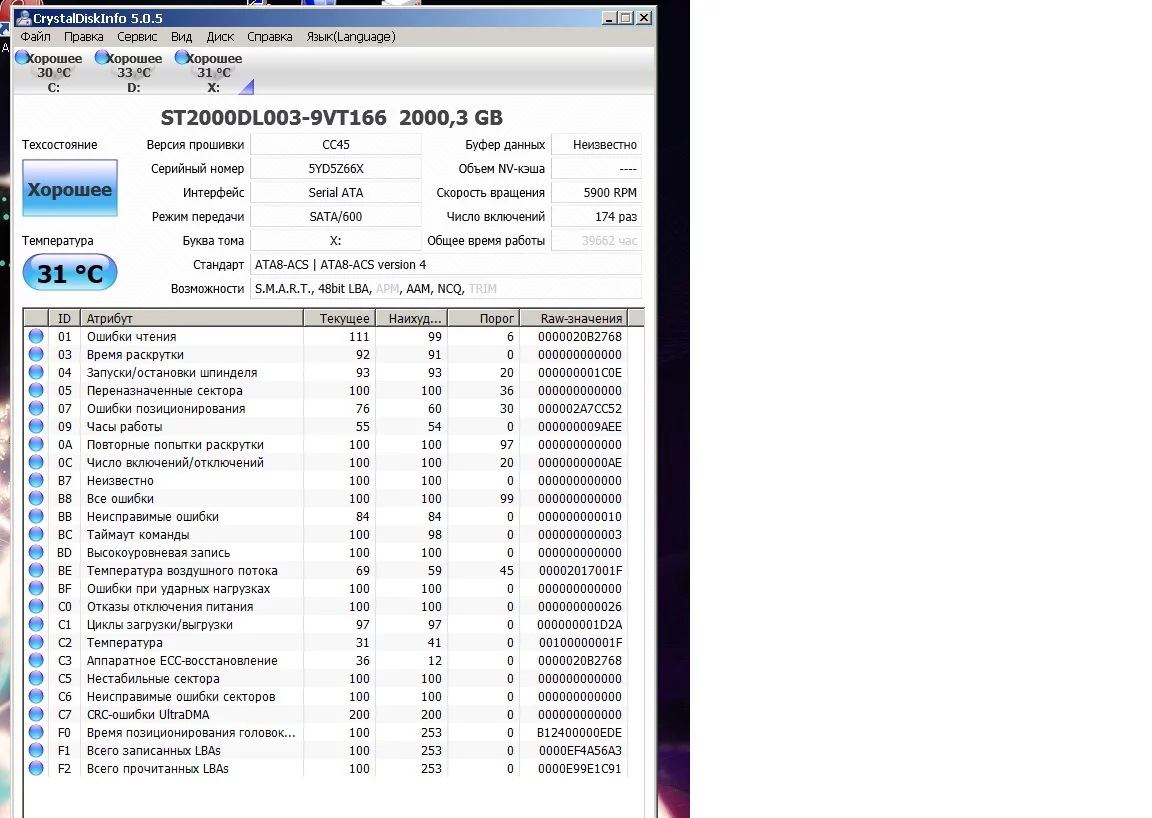
Task: Click status orb of row 07 Ошибки позиционирования
Action: 36,408
